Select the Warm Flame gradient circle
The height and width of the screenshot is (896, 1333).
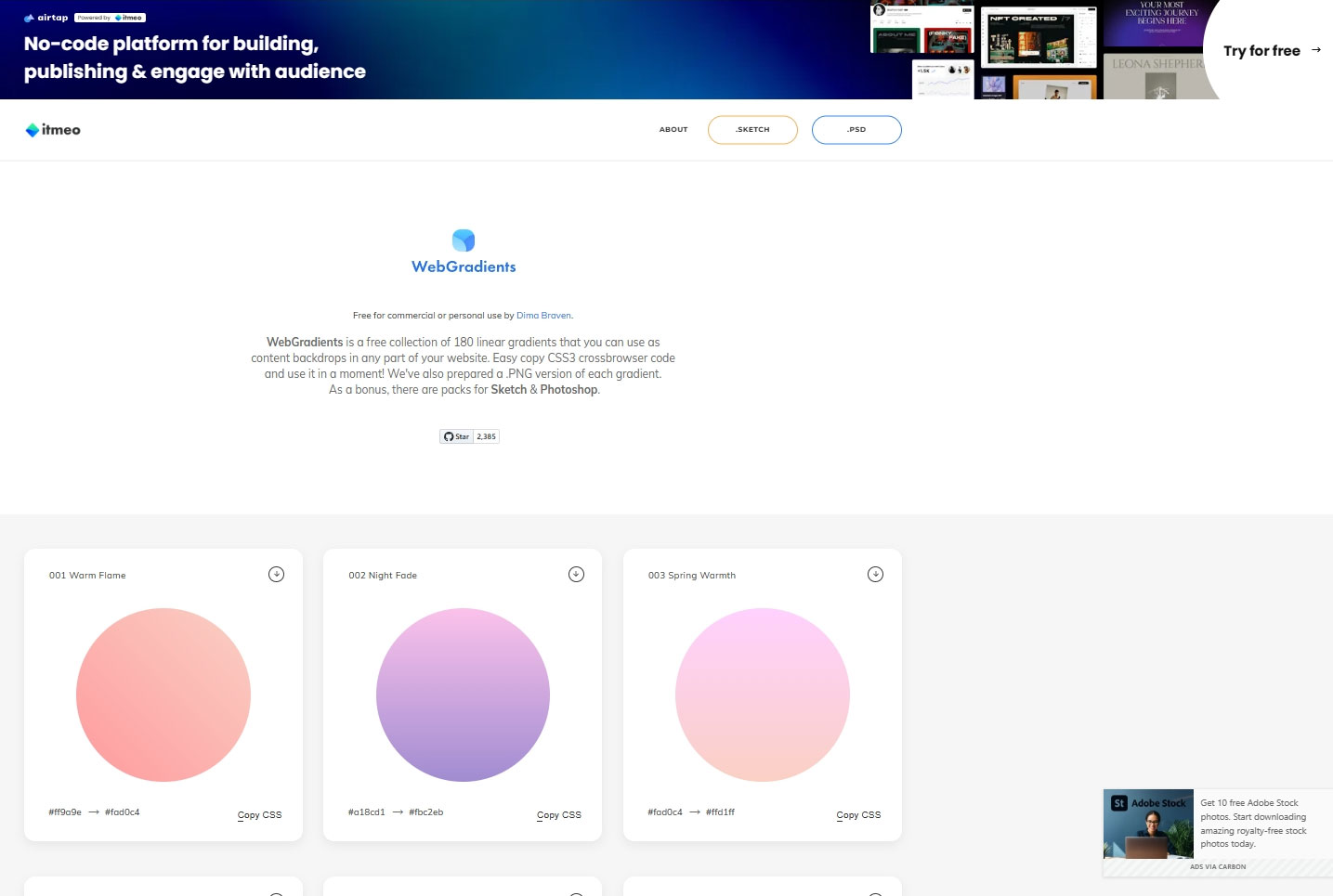pyautogui.click(x=163, y=695)
